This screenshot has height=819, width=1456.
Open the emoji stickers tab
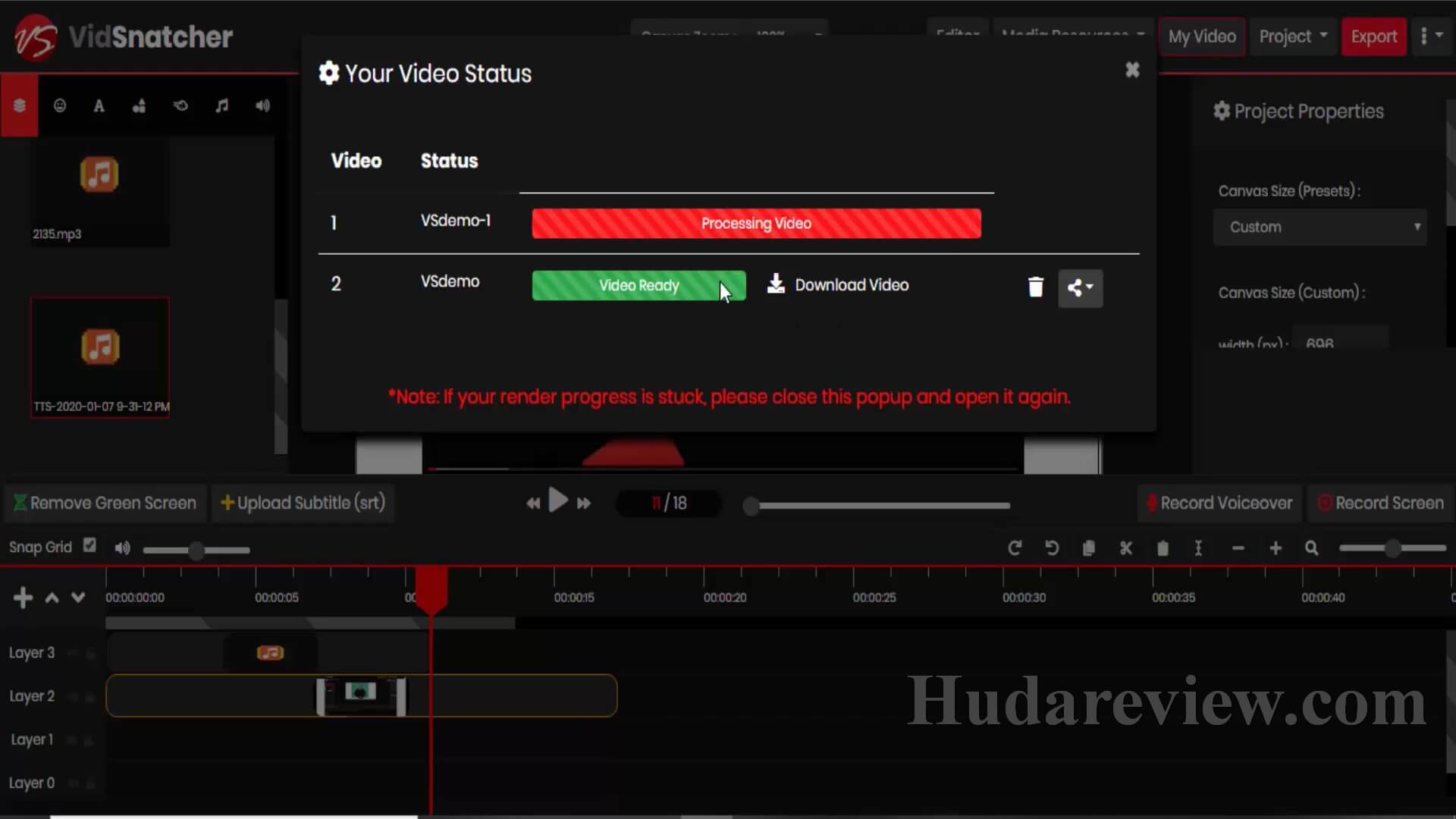[x=60, y=105]
